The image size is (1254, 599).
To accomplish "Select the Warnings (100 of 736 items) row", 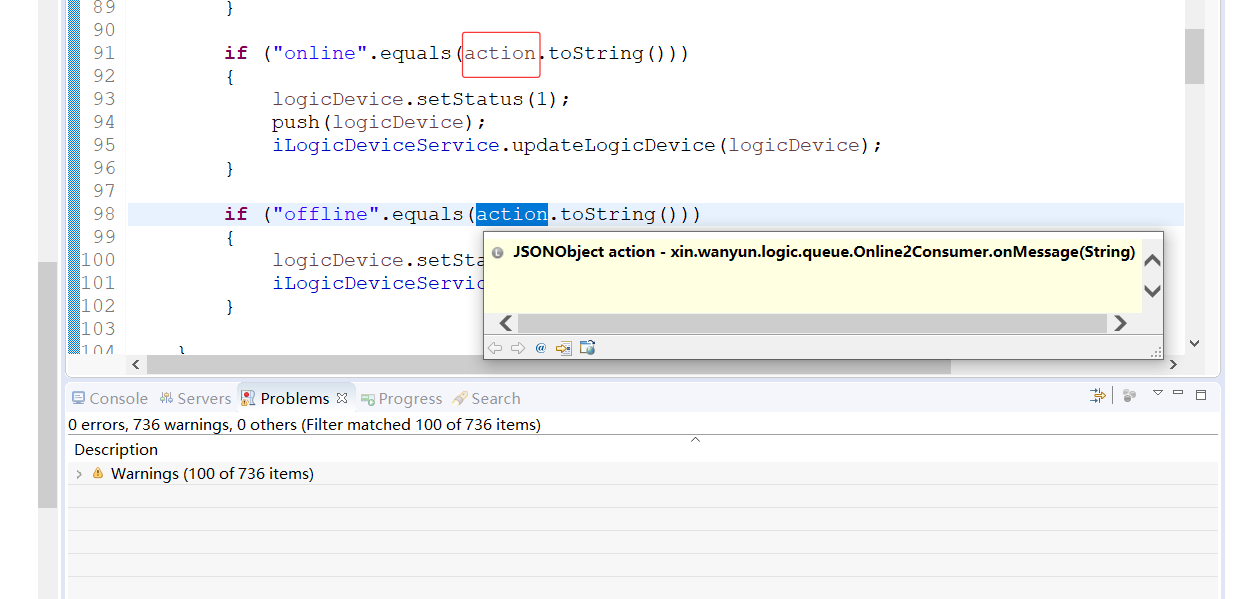I will (x=643, y=474).
